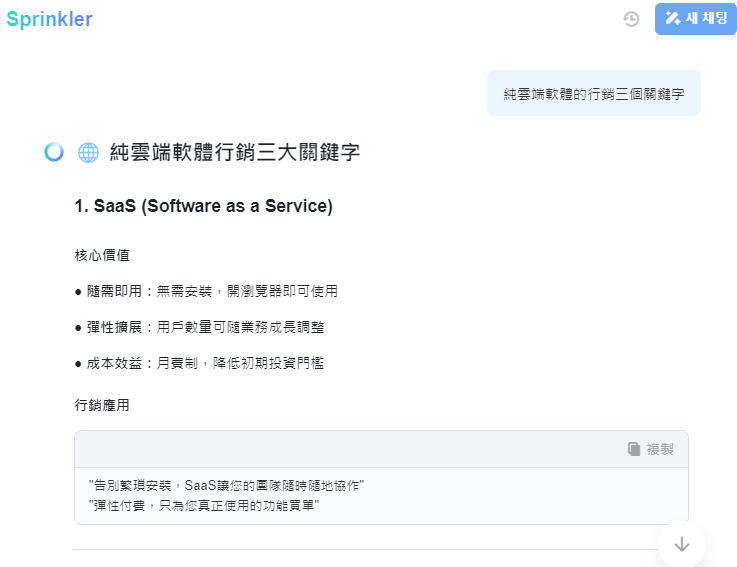This screenshot has width=737, height=567.
Task: Start a new chat with 새 채팅
Action: point(696,19)
